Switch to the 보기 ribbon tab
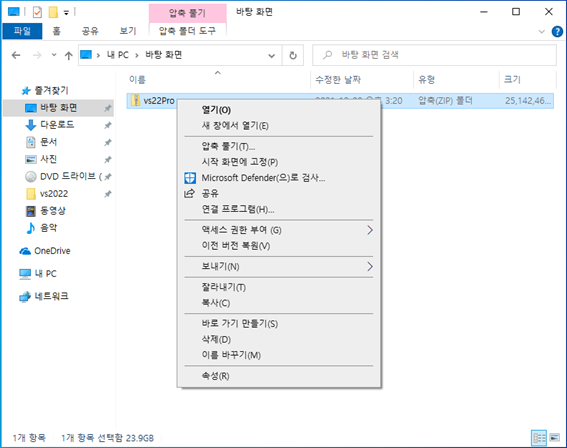 [128, 31]
